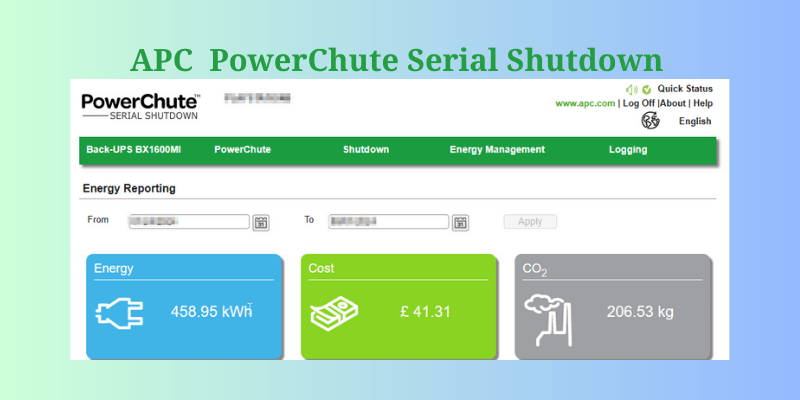Click the speaker alarm icon near Quick Status
Image resolution: width=800 pixels, height=400 pixels.
(x=632, y=90)
